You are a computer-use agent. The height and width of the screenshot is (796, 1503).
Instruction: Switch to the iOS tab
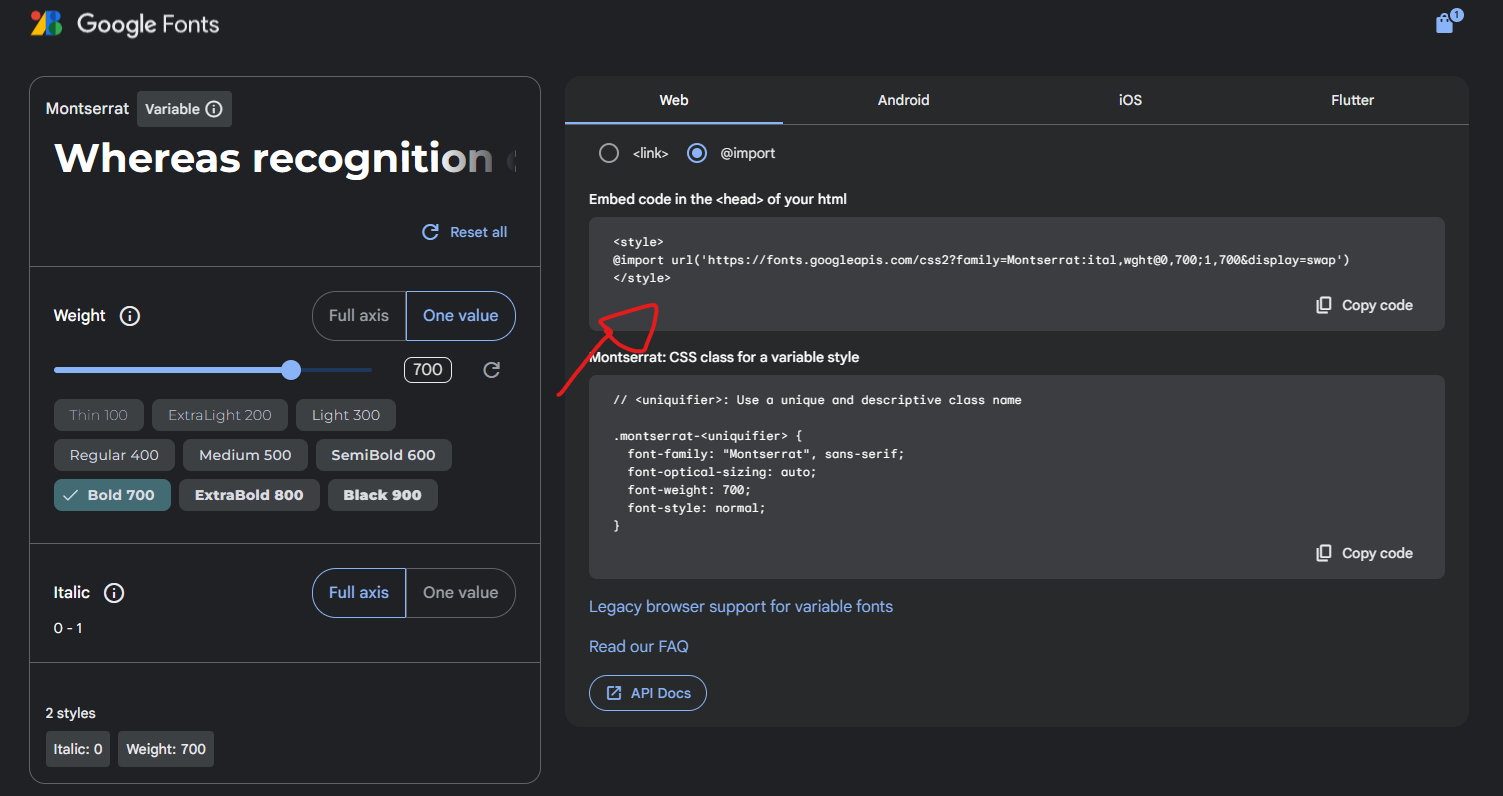click(1130, 100)
